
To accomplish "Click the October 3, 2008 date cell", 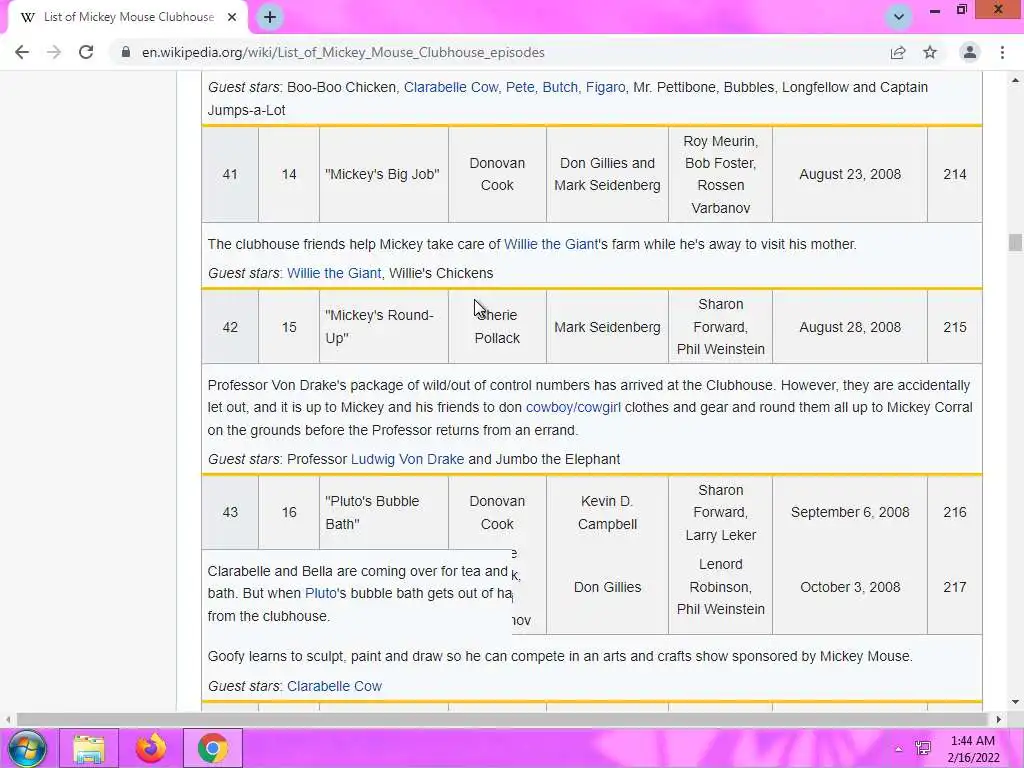I will click(850, 587).
